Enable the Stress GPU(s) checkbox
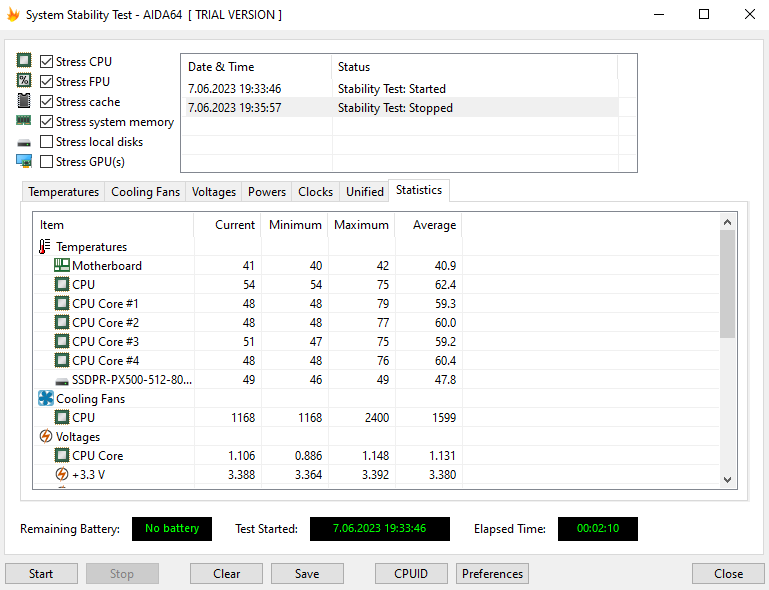 point(46,161)
